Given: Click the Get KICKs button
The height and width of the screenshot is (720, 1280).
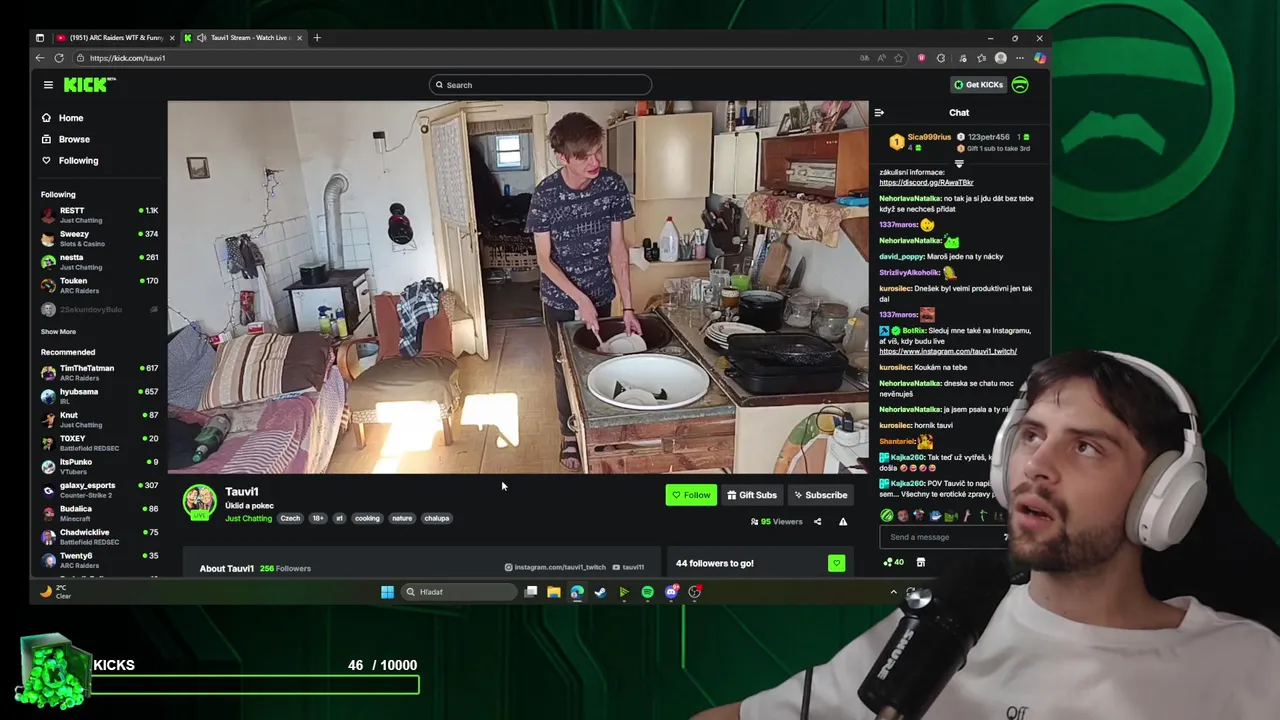Looking at the screenshot, I should coord(978,85).
